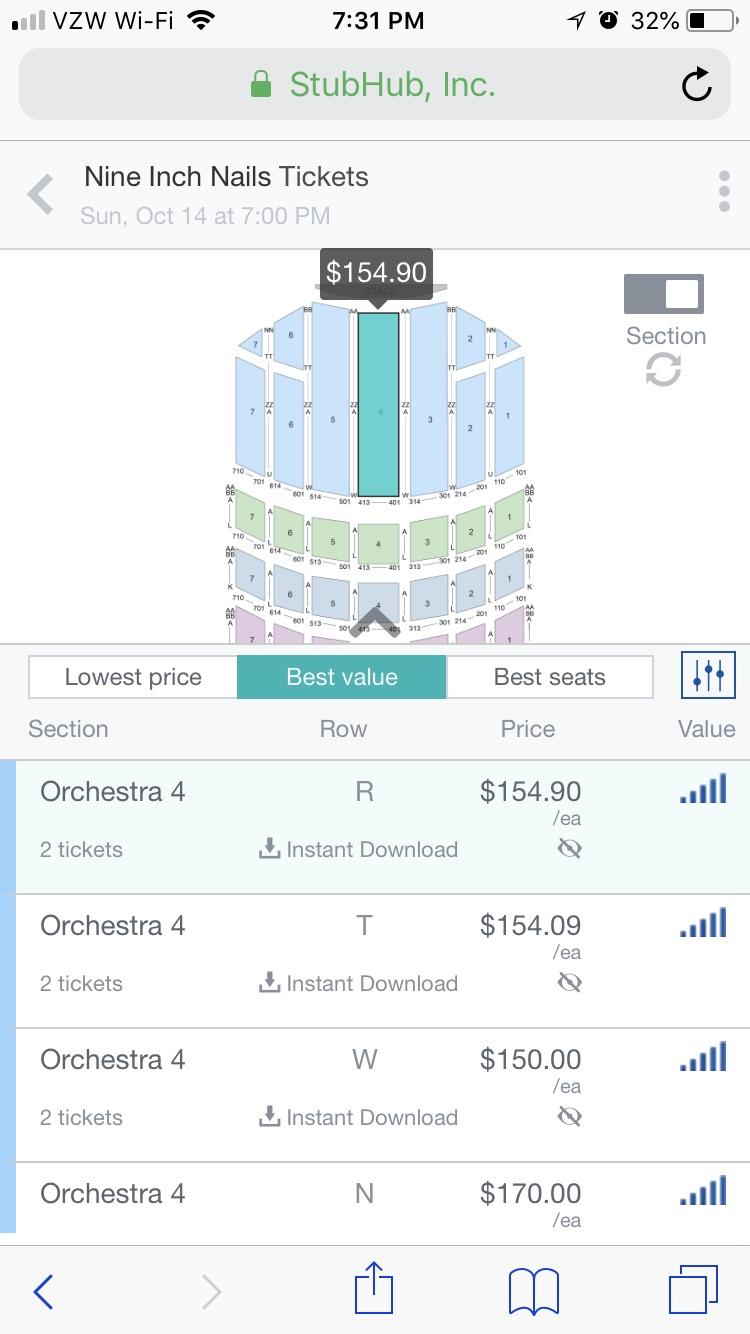This screenshot has height=1334, width=750.
Task: Select the teal highlighted section on the map
Action: click(380, 400)
